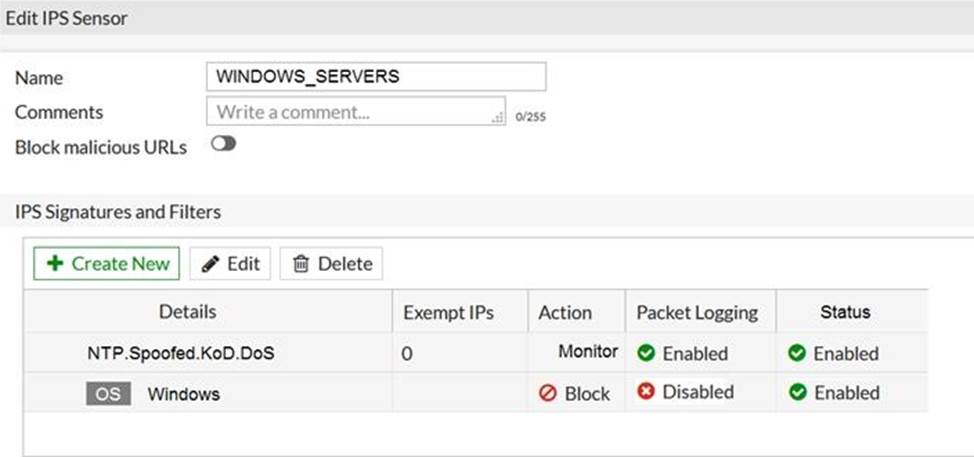Click green check in NTP row Packet Logging
The height and width of the screenshot is (457, 974).
point(646,353)
